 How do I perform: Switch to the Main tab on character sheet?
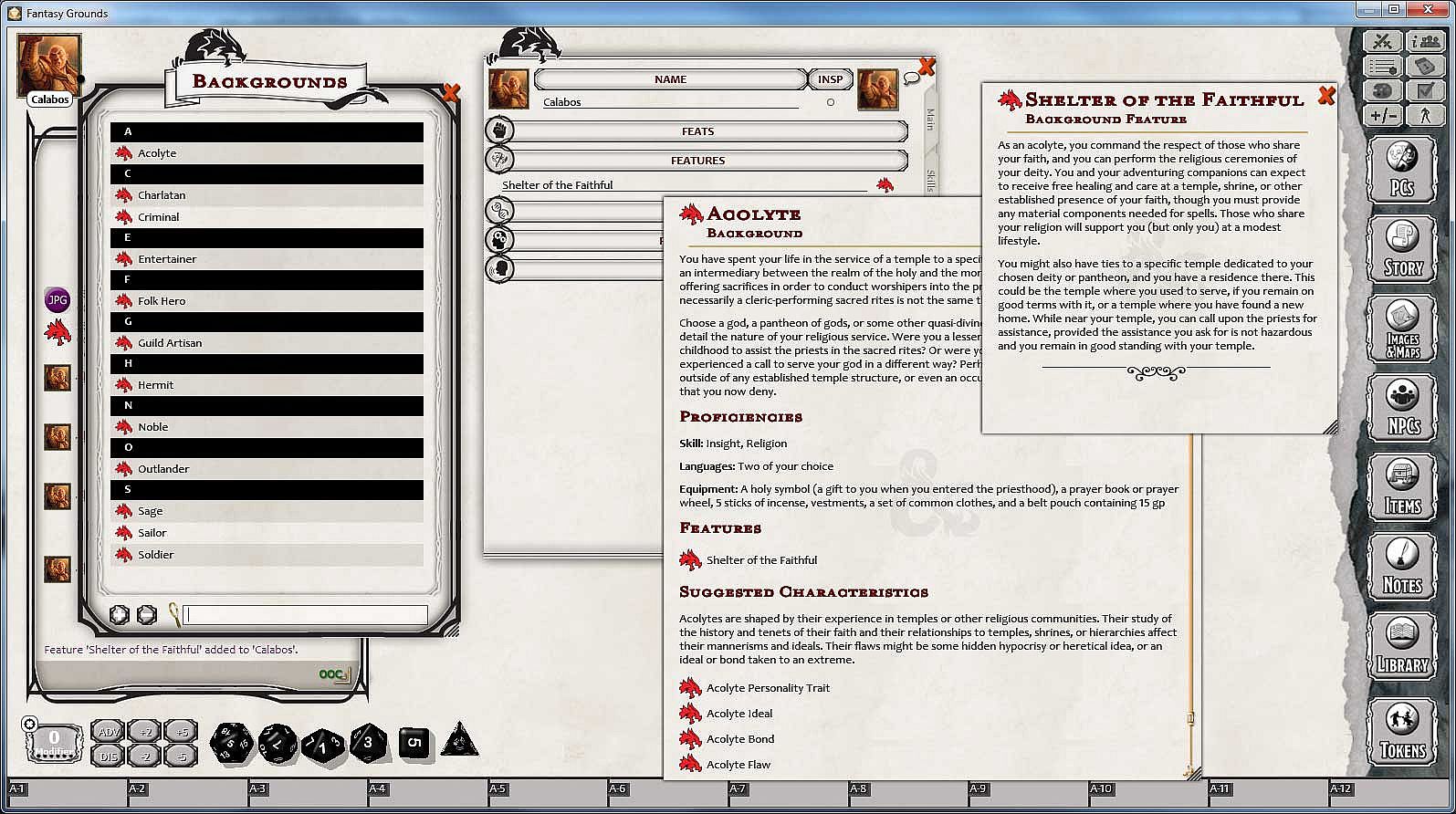[x=931, y=119]
